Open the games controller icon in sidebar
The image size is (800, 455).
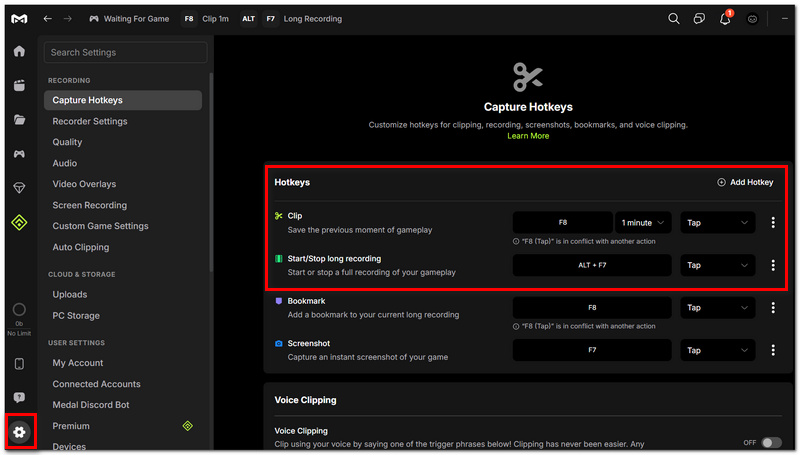[19, 154]
